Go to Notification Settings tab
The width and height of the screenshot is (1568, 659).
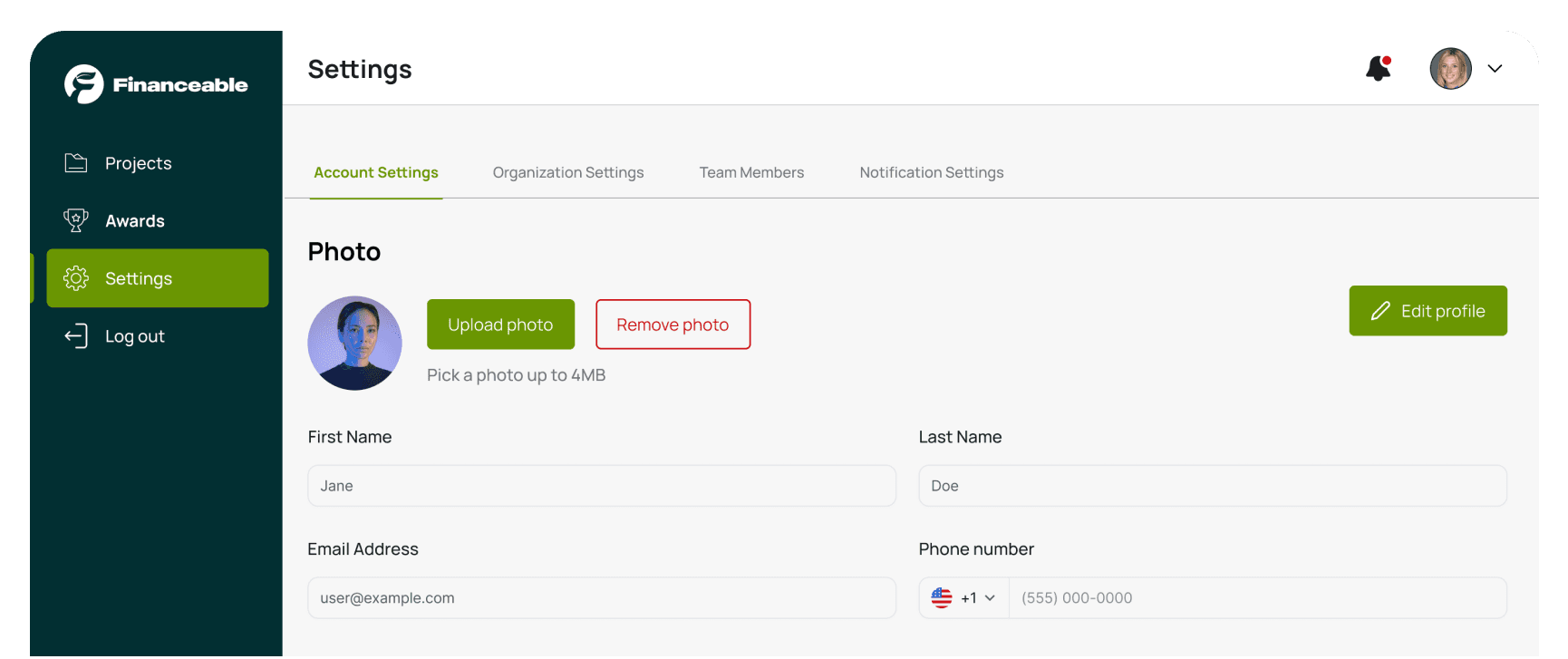931,172
